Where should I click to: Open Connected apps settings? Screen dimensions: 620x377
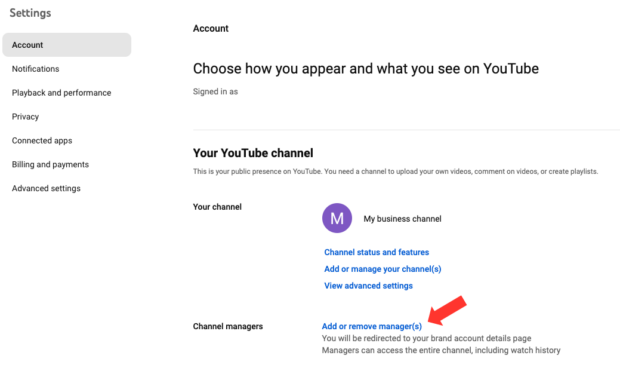(42, 140)
